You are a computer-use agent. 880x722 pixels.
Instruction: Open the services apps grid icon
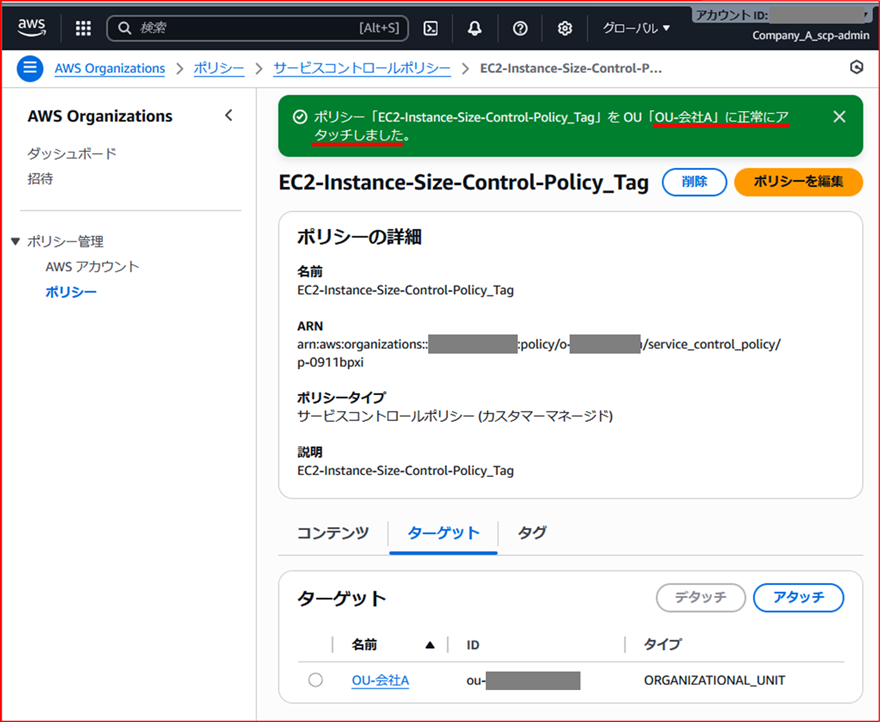click(83, 28)
